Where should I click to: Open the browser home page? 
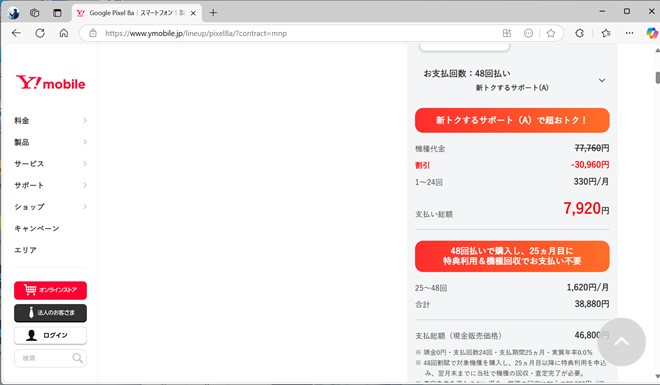(64, 33)
